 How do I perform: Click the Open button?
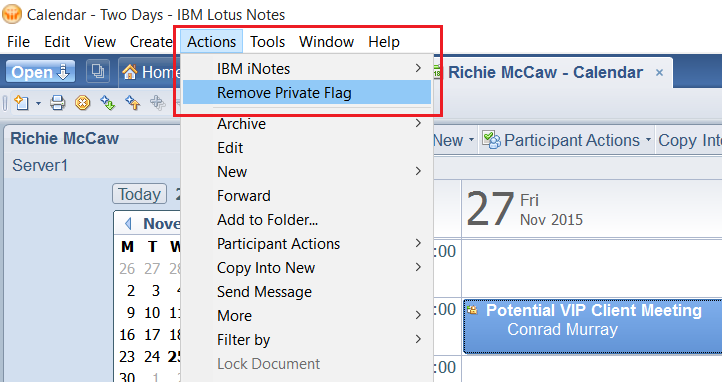tap(40, 72)
